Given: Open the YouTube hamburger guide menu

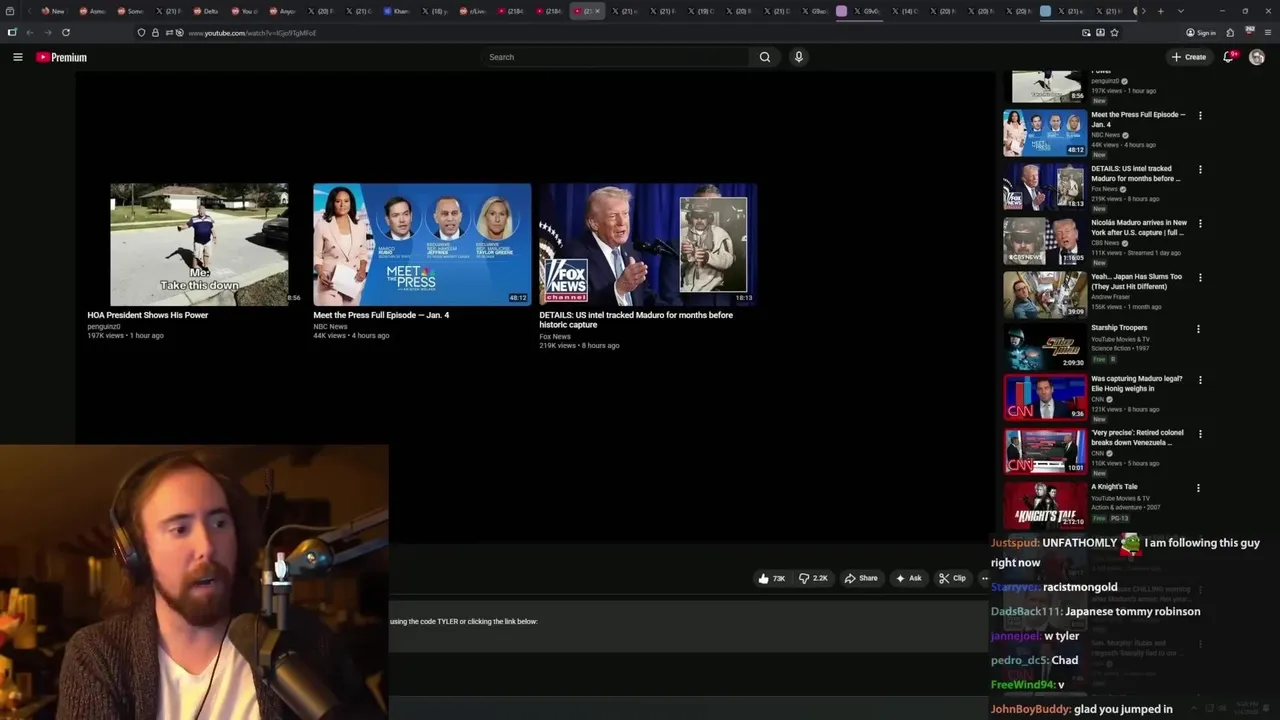Looking at the screenshot, I should pyautogui.click(x=17, y=57).
